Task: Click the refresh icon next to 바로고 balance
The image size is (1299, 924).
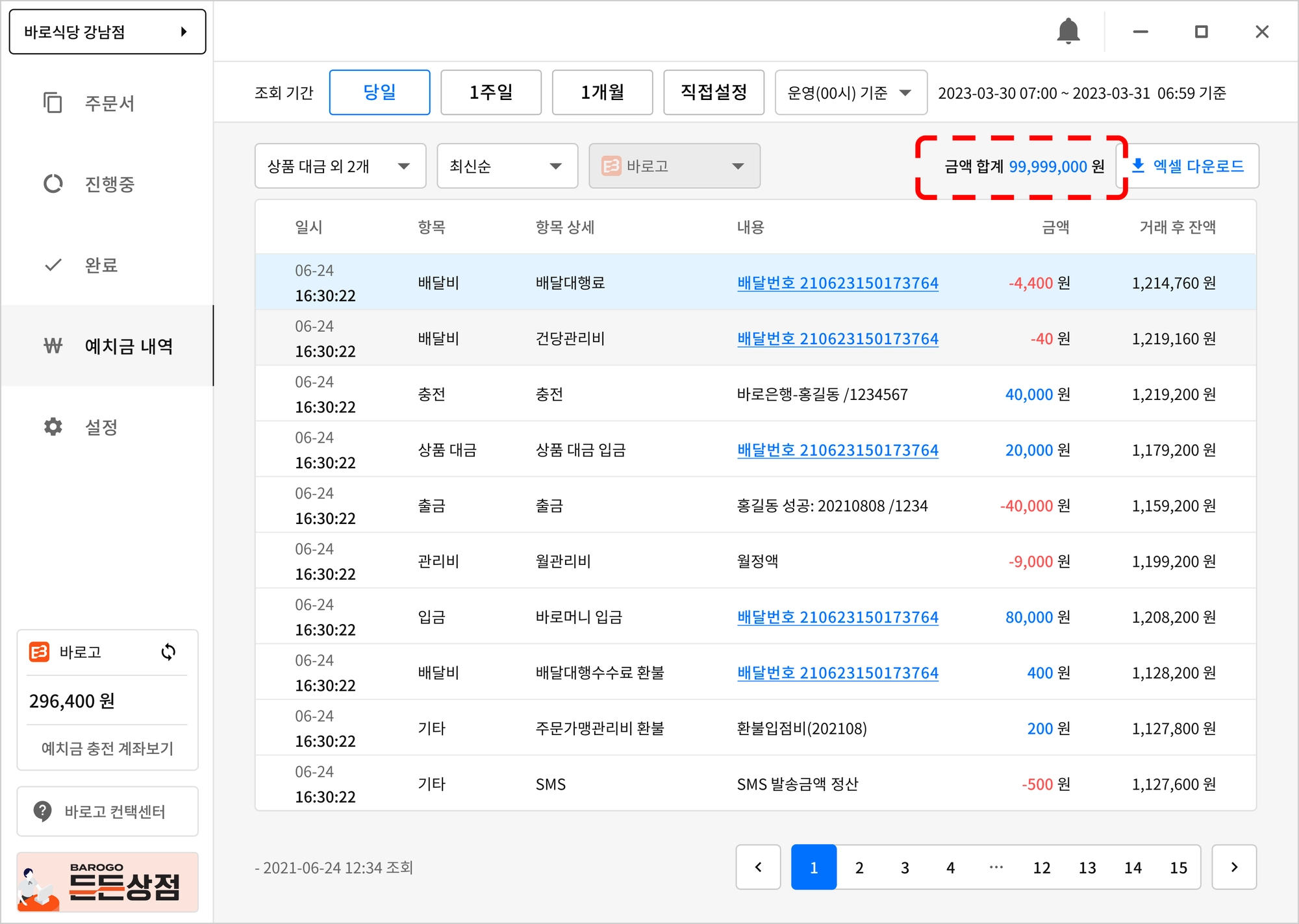Action: (168, 652)
